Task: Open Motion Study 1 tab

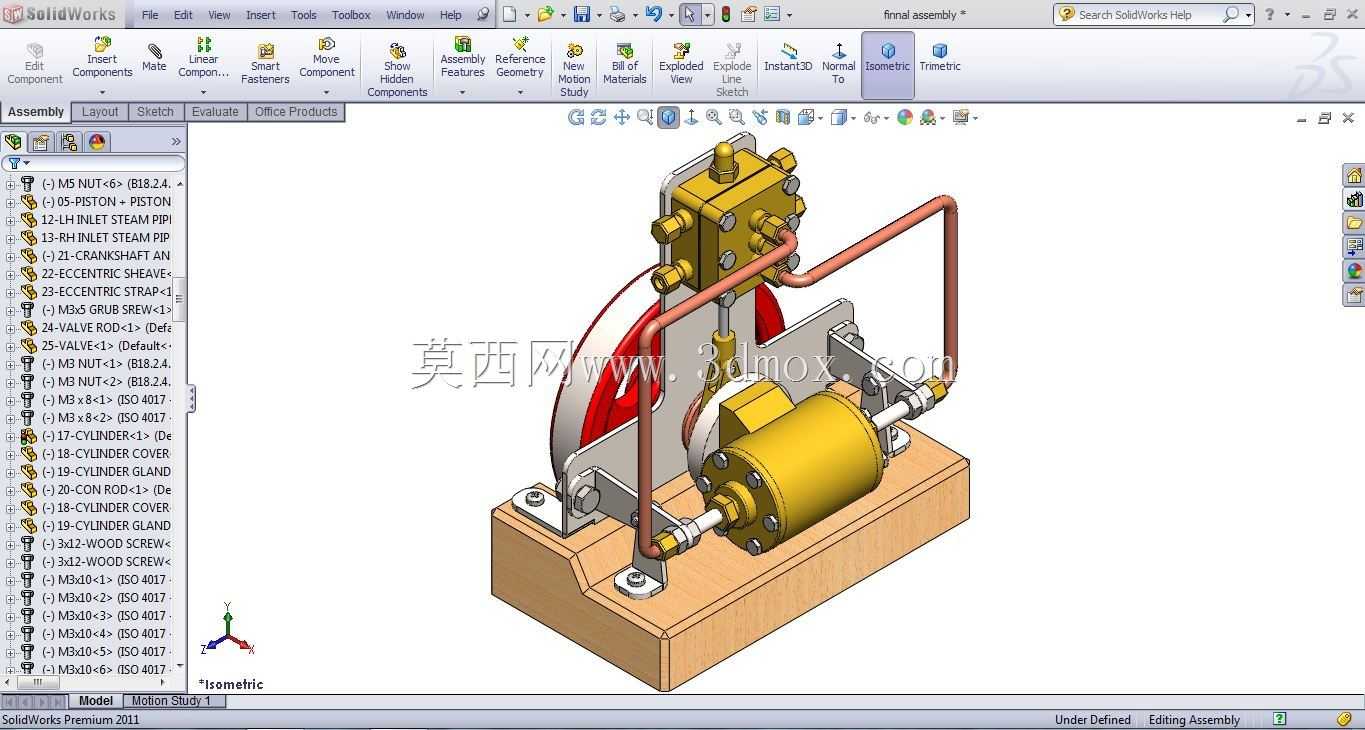Action: point(172,701)
